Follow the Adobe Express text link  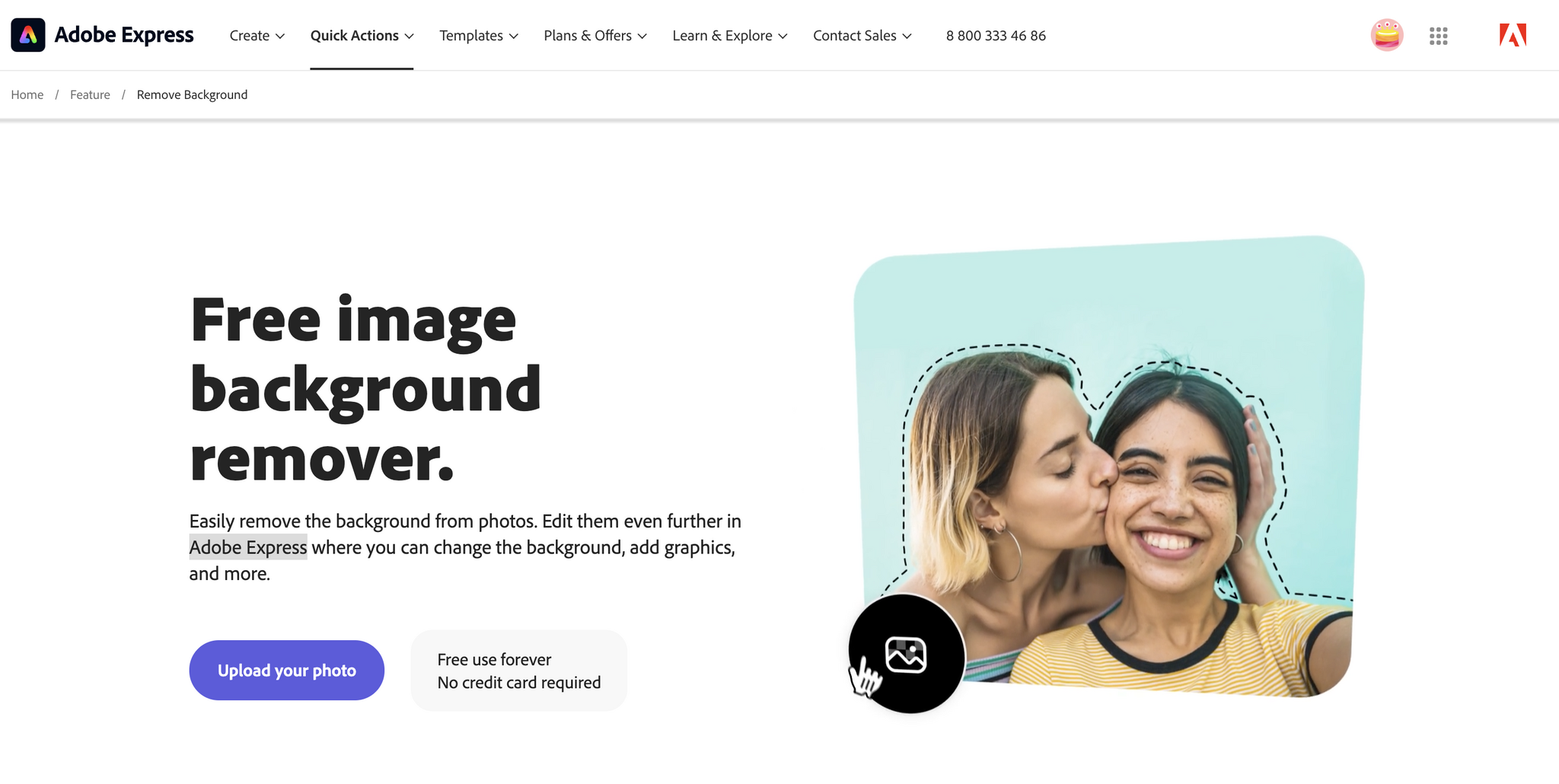click(248, 547)
